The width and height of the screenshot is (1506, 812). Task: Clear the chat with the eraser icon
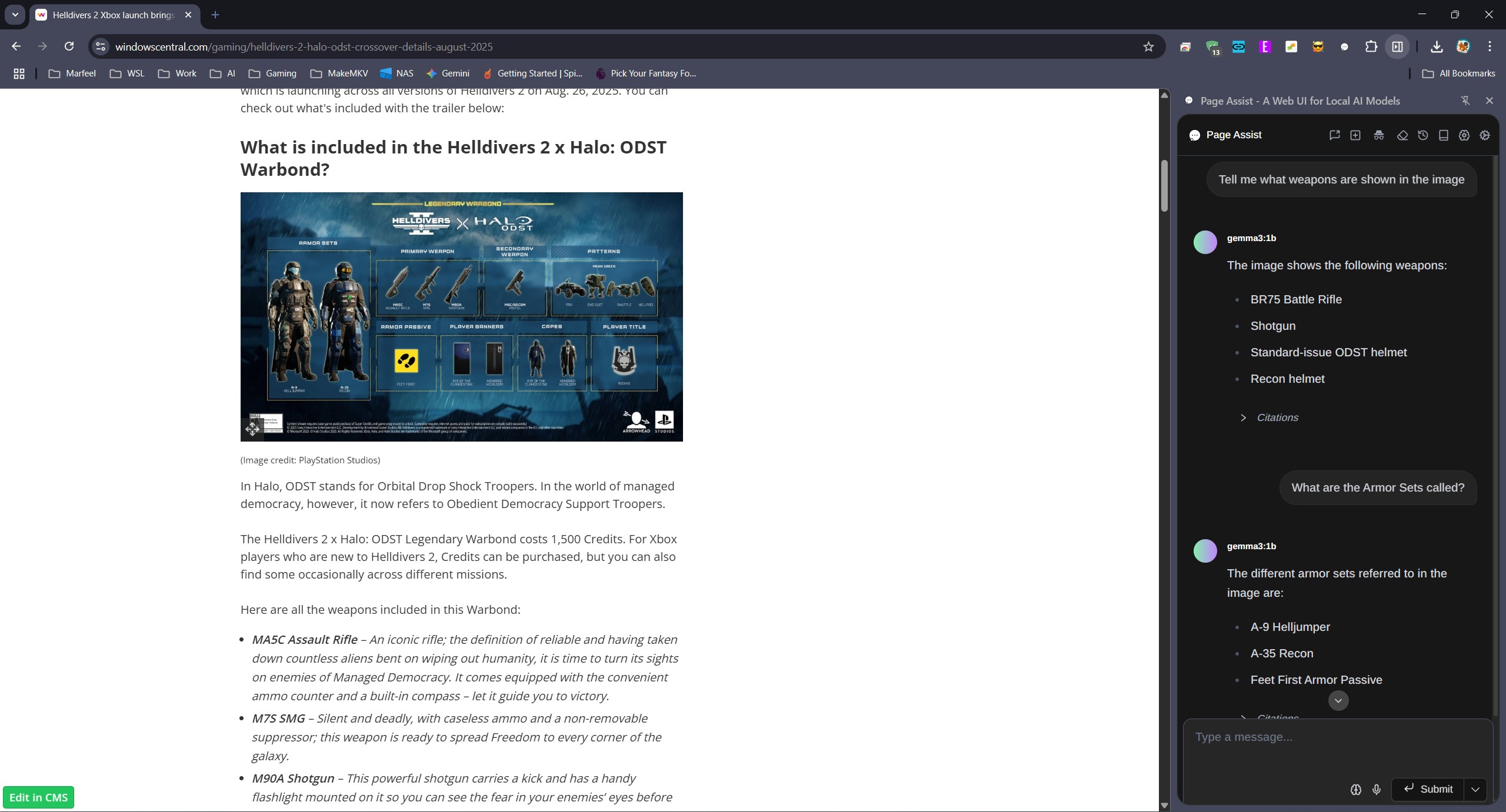tap(1402, 135)
